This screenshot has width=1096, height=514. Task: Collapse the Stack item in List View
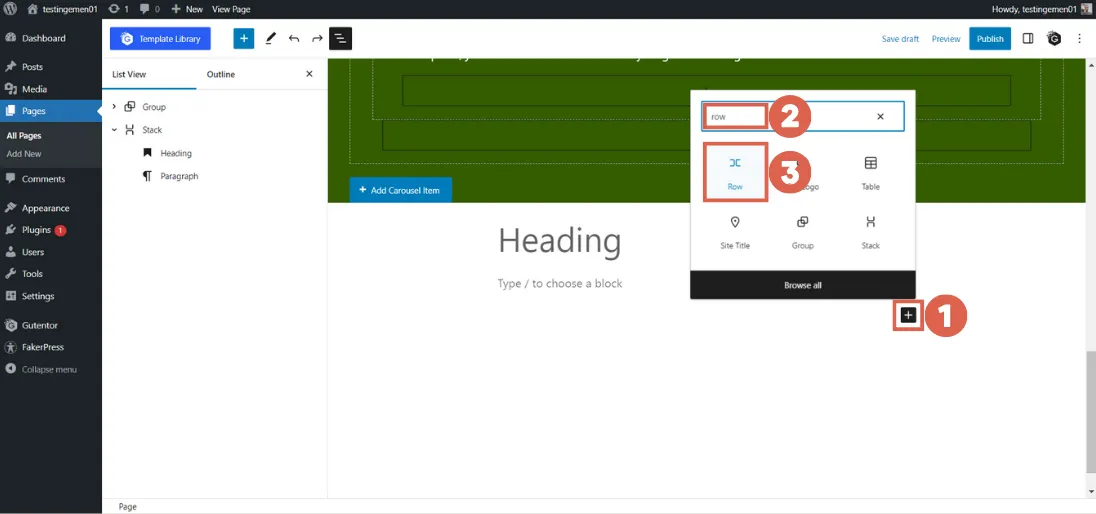point(114,130)
